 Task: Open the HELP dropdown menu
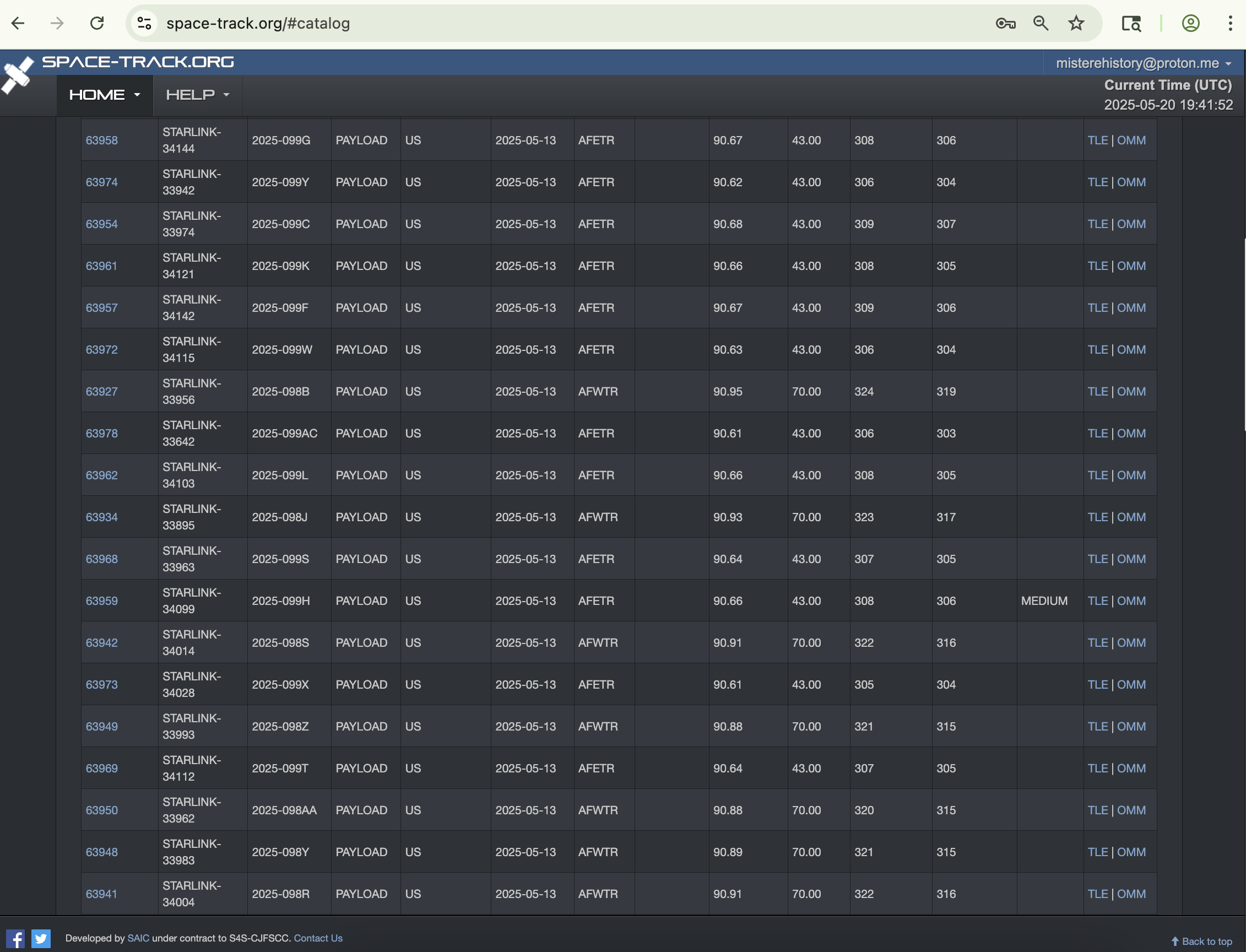197,95
